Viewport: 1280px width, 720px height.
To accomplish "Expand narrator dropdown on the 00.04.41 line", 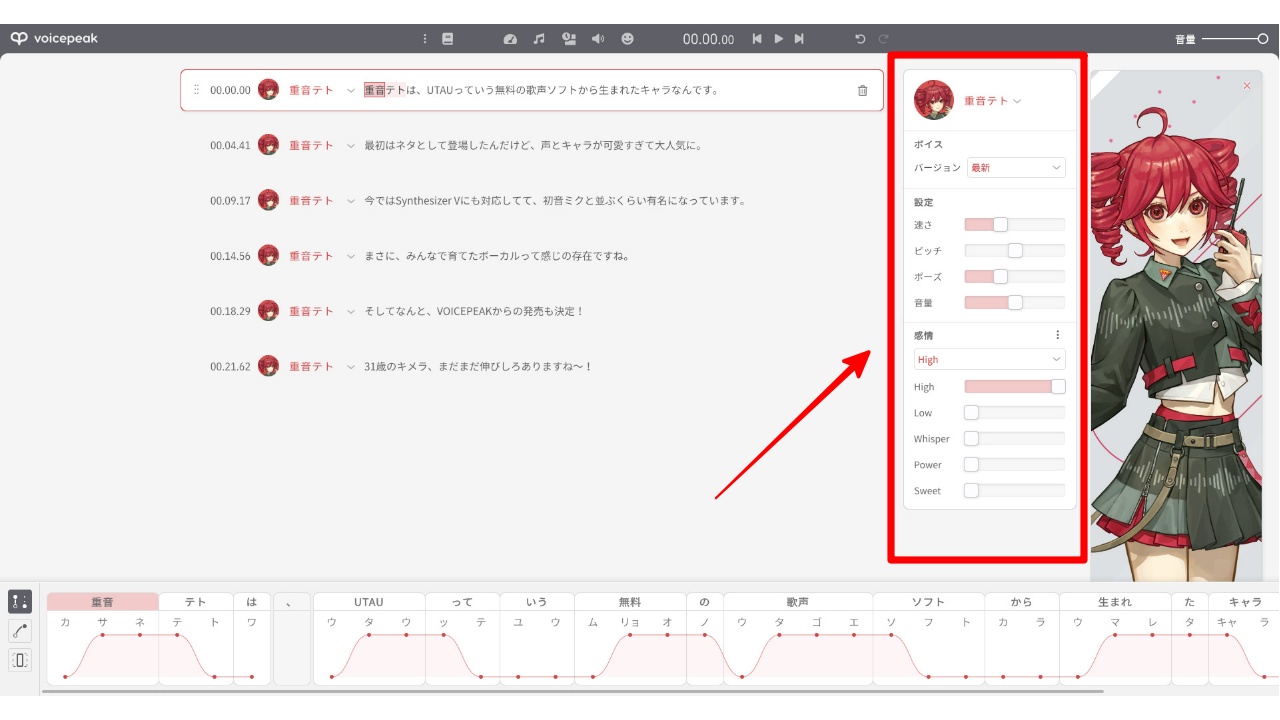I will pyautogui.click(x=351, y=146).
